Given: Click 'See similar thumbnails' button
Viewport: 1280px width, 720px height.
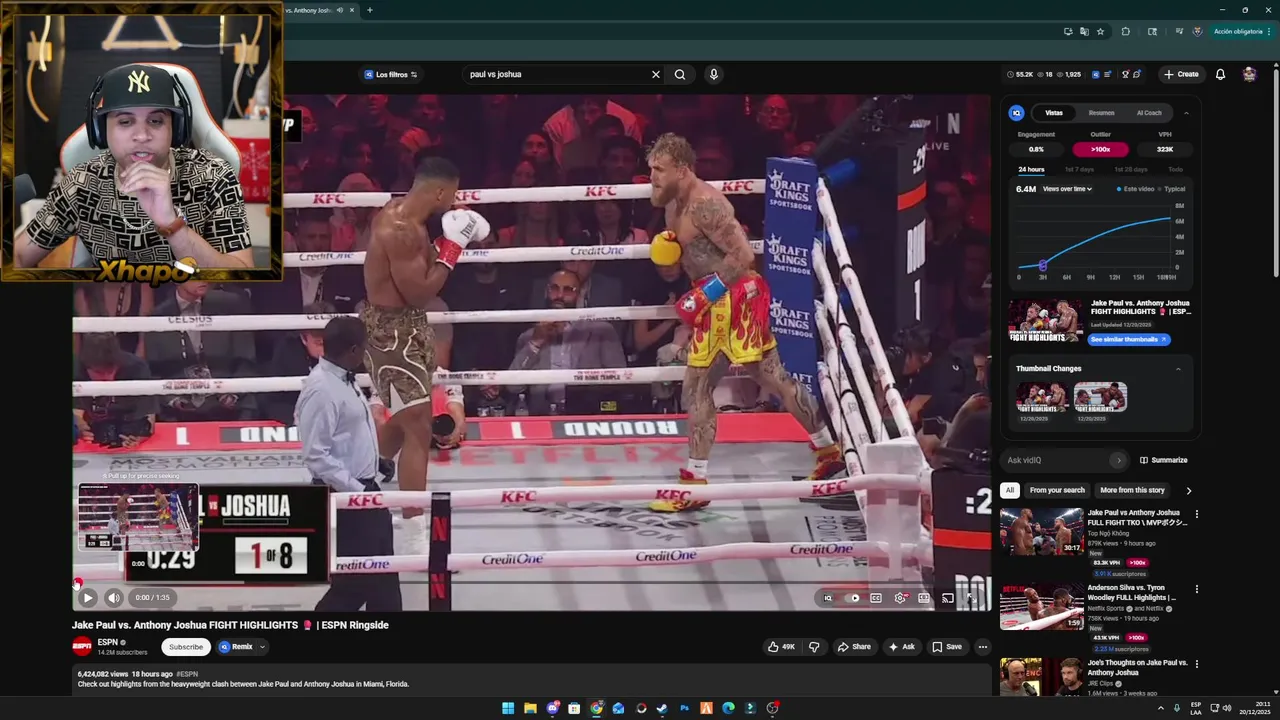Looking at the screenshot, I should (x=1129, y=340).
